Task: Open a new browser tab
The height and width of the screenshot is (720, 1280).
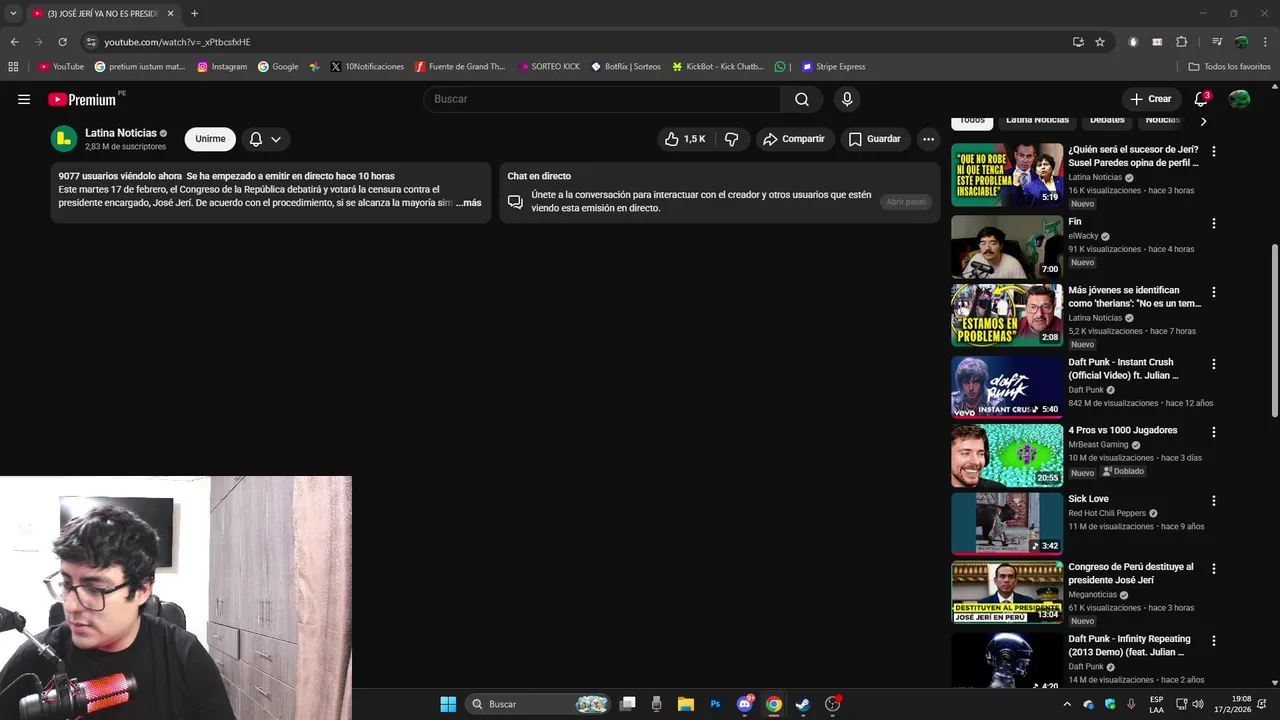Action: click(194, 14)
